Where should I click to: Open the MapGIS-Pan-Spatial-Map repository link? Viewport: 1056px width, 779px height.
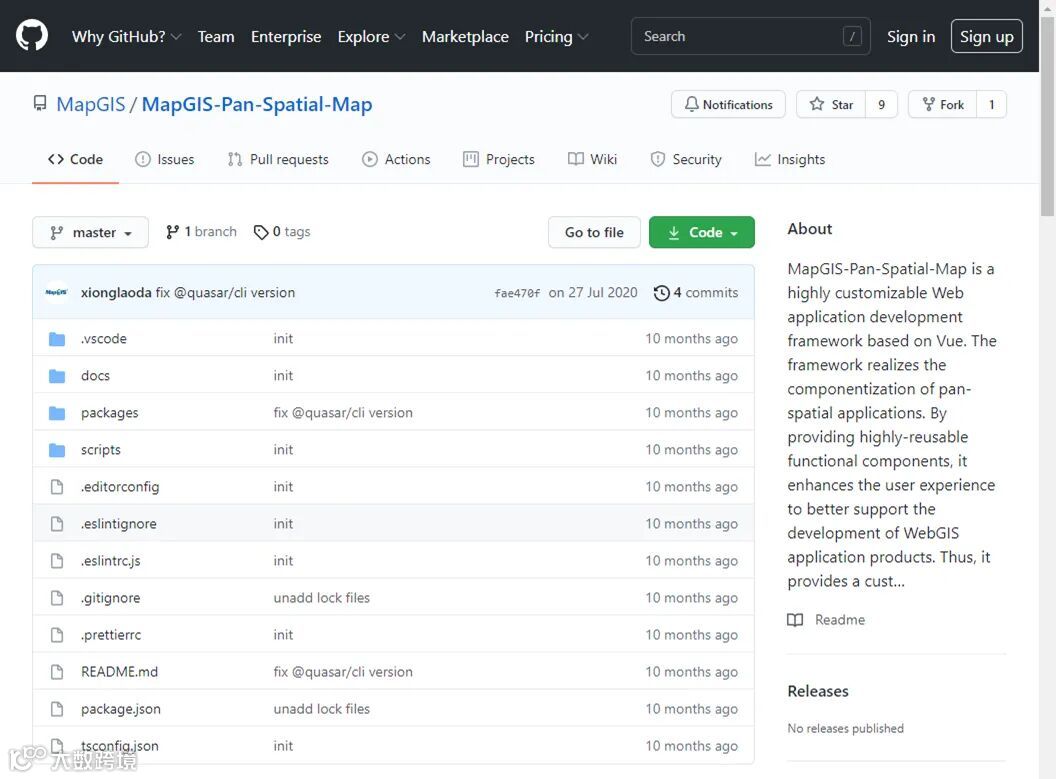tap(257, 104)
